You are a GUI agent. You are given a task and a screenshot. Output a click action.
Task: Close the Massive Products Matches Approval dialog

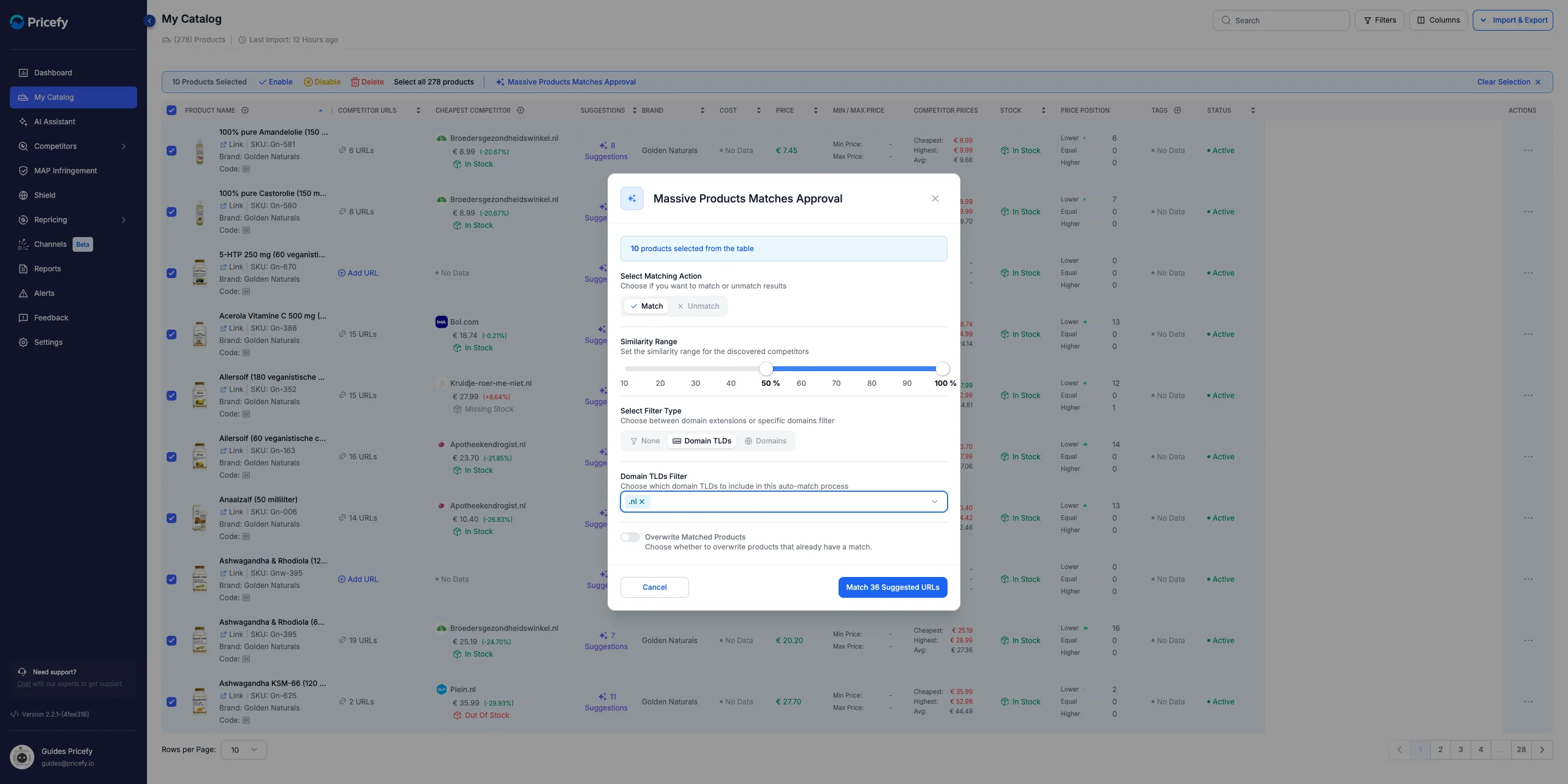click(935, 198)
